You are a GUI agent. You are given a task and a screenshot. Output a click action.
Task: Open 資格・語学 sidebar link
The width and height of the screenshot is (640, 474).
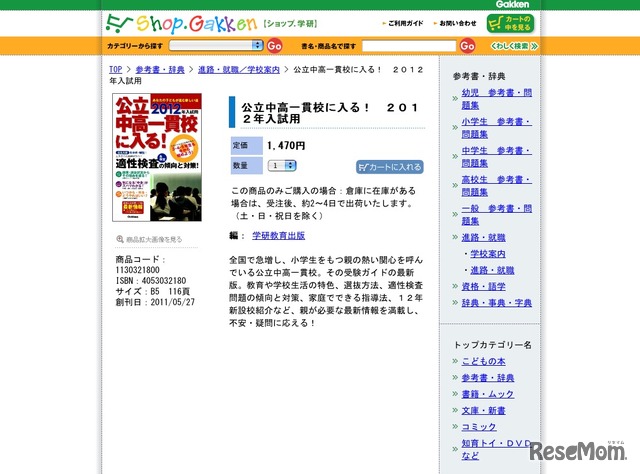pyautogui.click(x=483, y=287)
